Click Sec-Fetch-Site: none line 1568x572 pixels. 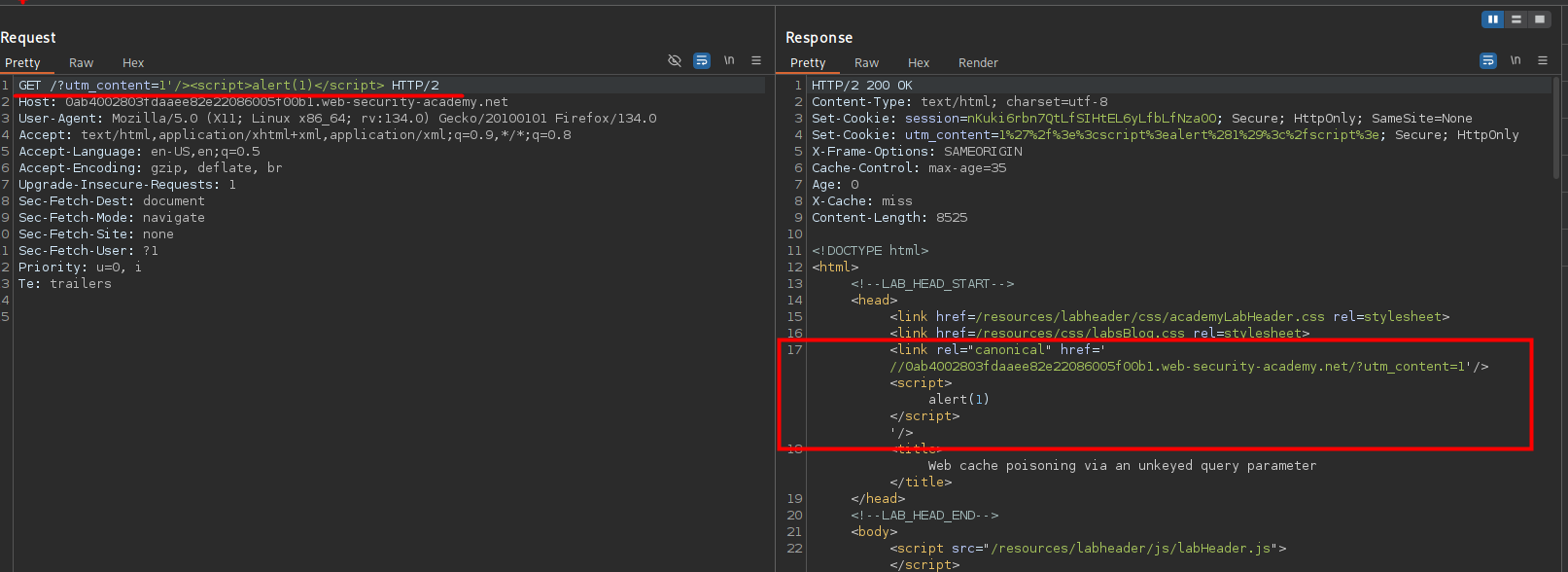96,234
